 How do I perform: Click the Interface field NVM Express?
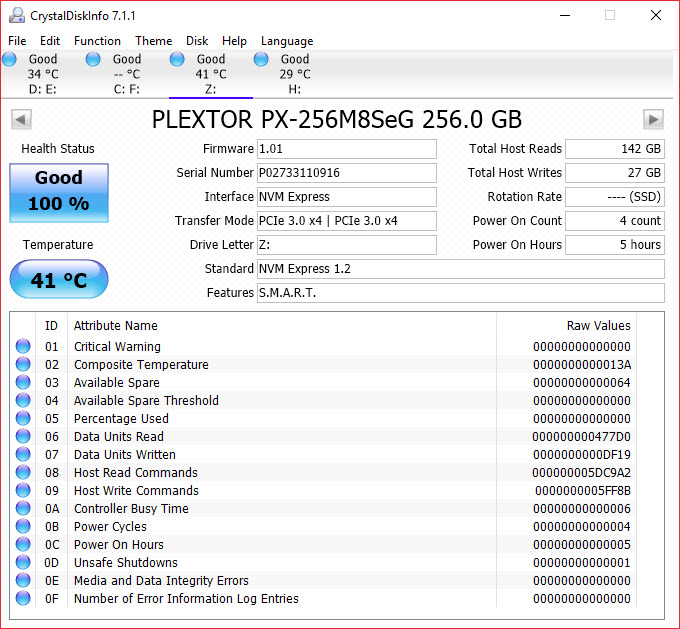[347, 197]
